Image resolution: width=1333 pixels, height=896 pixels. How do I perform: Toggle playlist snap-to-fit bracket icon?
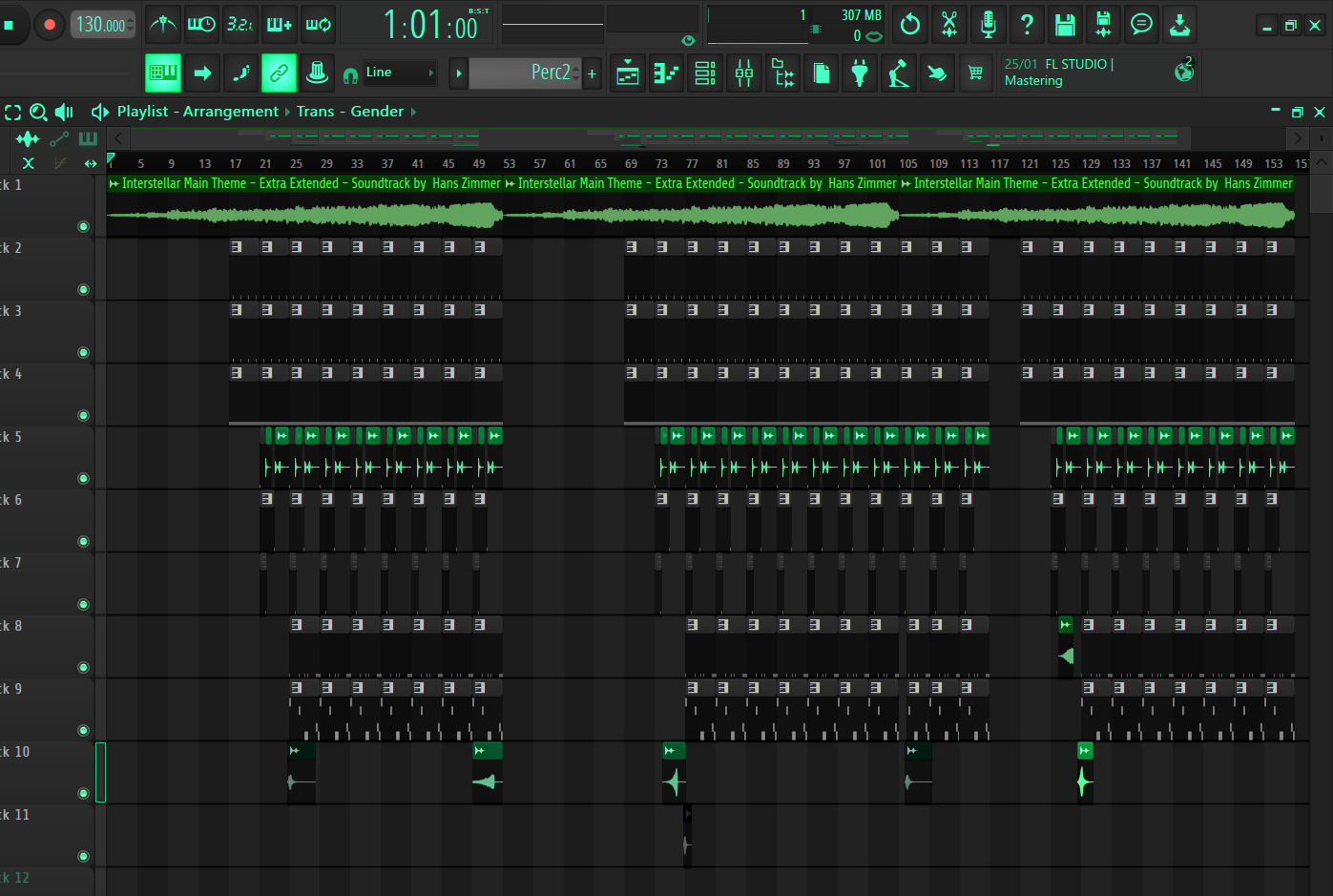coord(12,112)
